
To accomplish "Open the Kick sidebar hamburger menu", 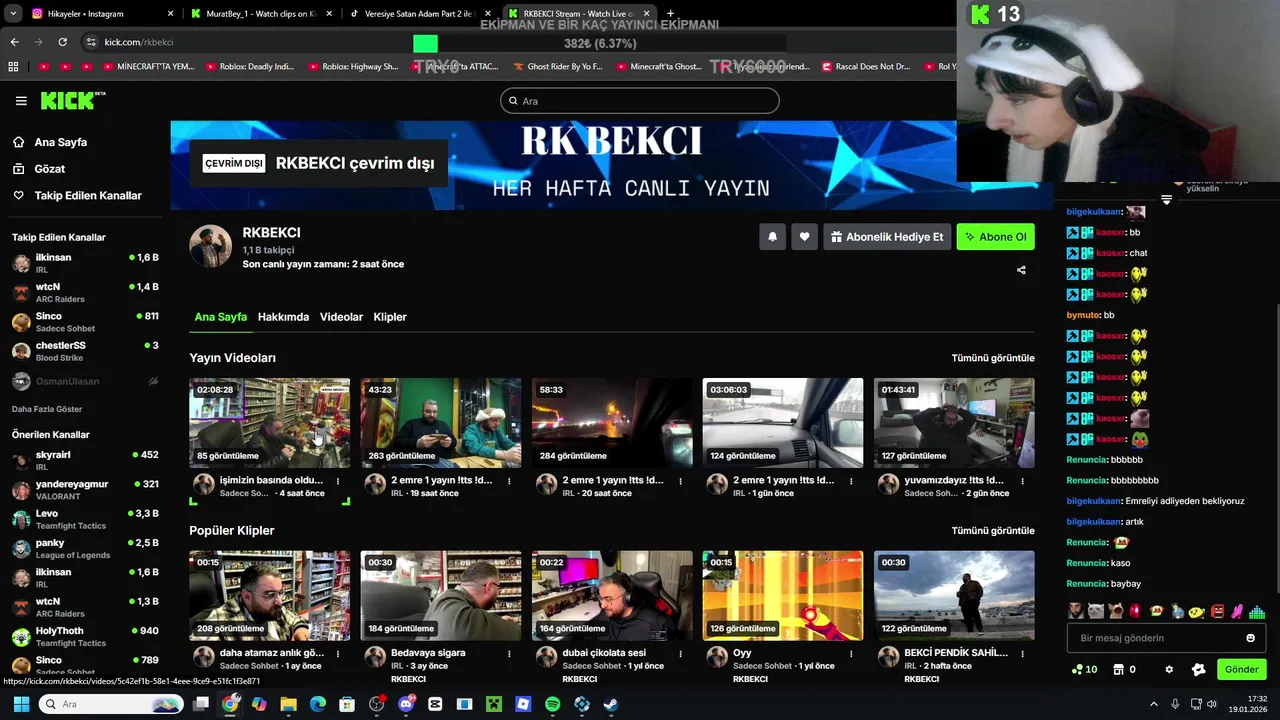I will pos(21,101).
